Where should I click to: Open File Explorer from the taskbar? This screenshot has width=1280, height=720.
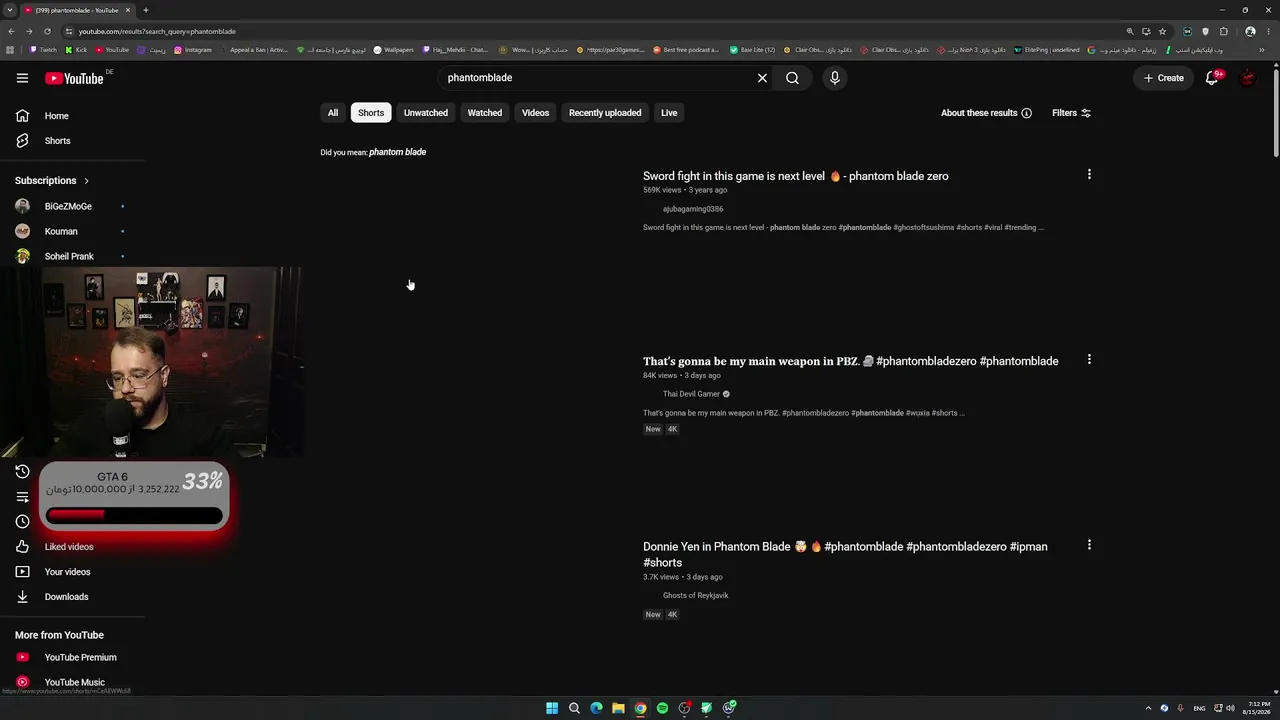[618, 708]
